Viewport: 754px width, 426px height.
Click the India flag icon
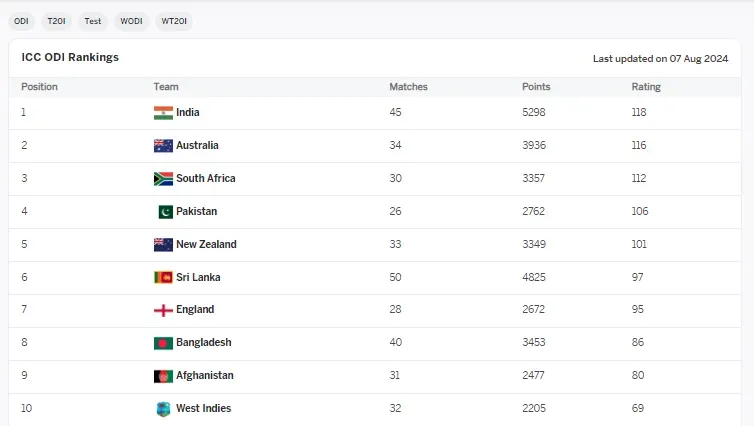point(163,113)
